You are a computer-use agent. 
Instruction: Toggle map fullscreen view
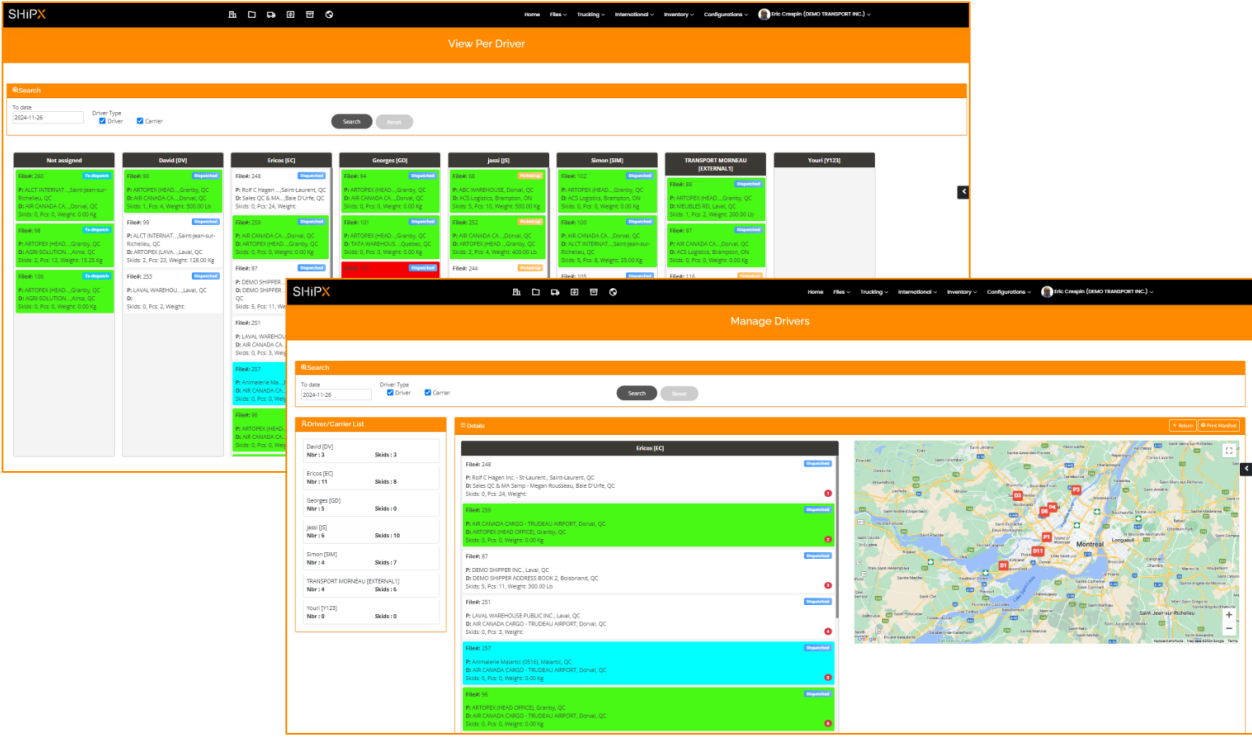coord(1229,451)
